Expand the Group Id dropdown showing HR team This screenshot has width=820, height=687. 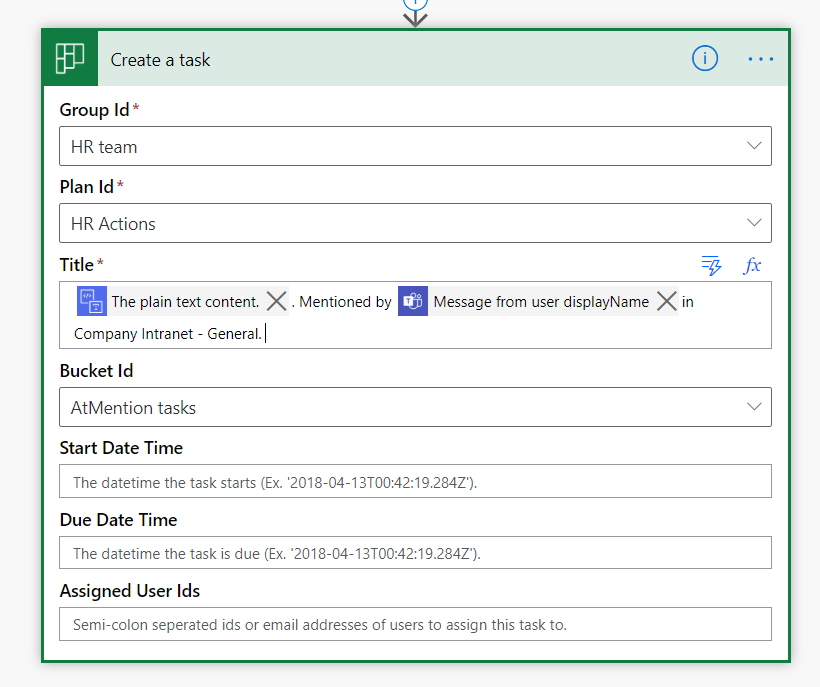pyautogui.click(x=754, y=146)
